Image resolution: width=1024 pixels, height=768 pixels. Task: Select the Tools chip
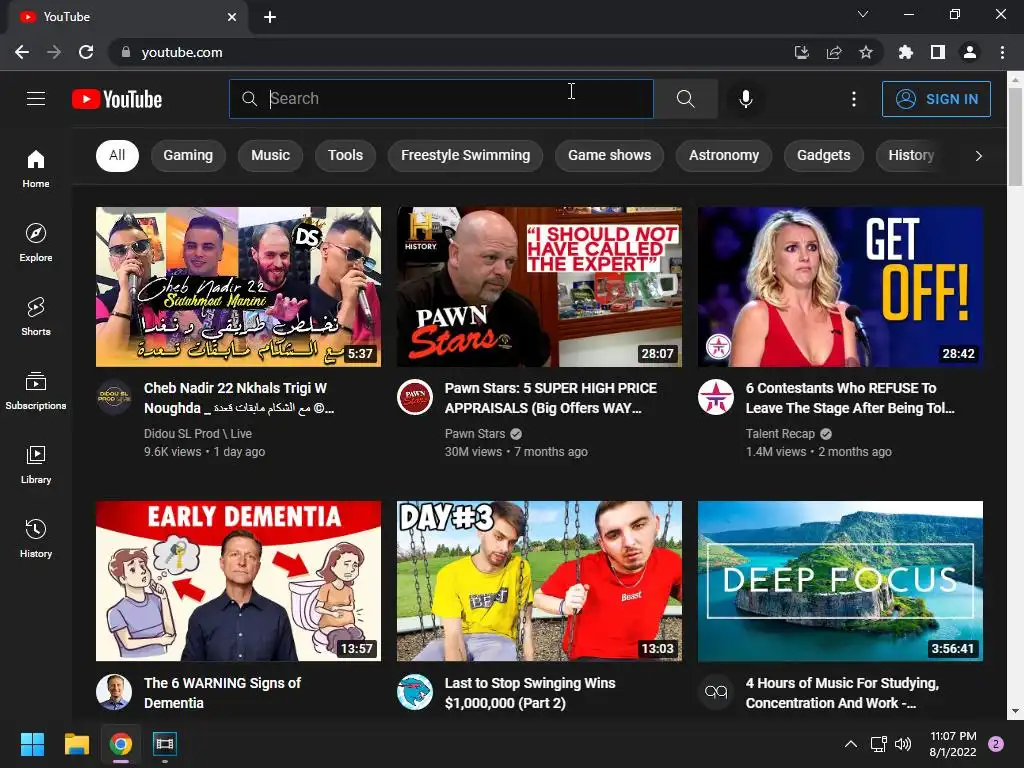click(x=345, y=155)
